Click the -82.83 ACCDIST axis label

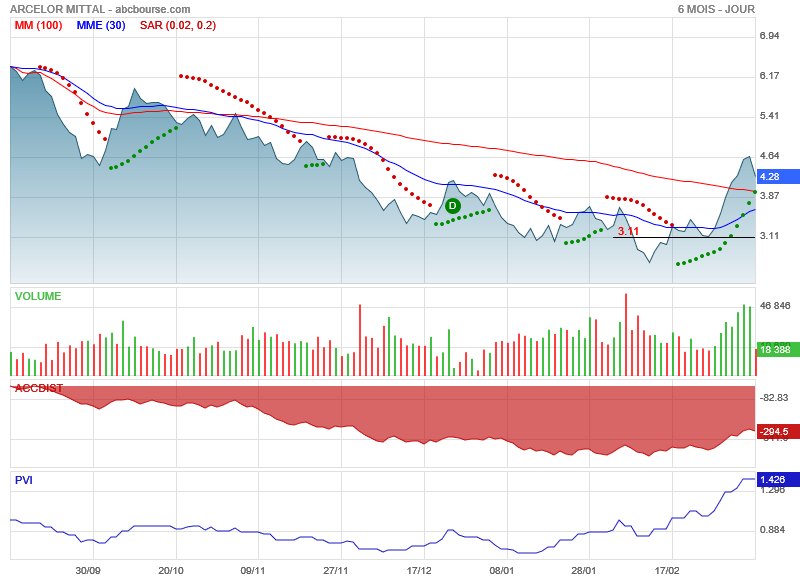point(773,398)
